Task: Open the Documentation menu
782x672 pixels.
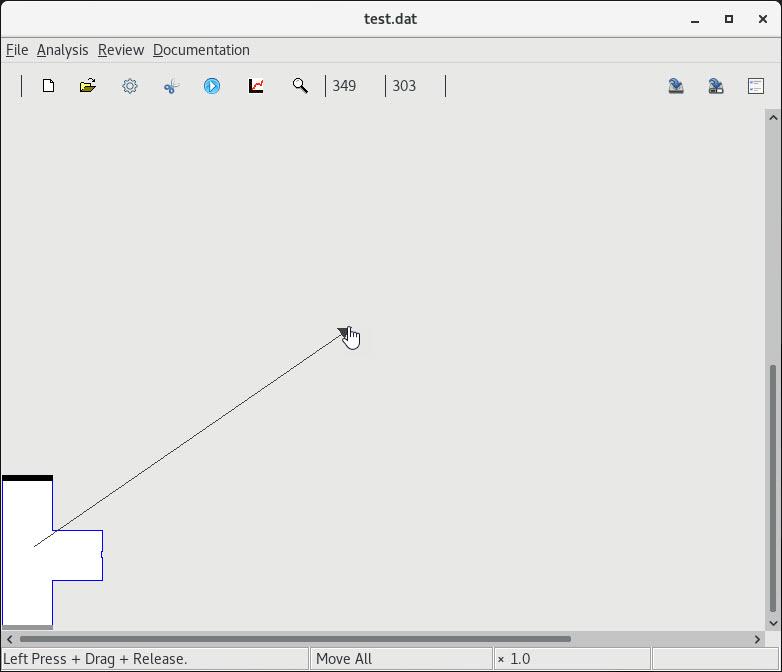Action: pyautogui.click(x=201, y=50)
